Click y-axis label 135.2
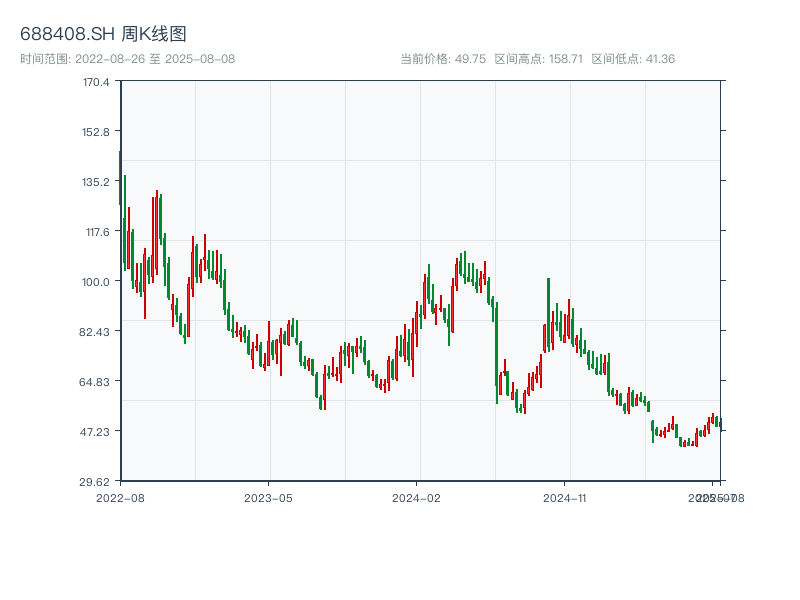This screenshot has width=800, height=600. pyautogui.click(x=96, y=182)
